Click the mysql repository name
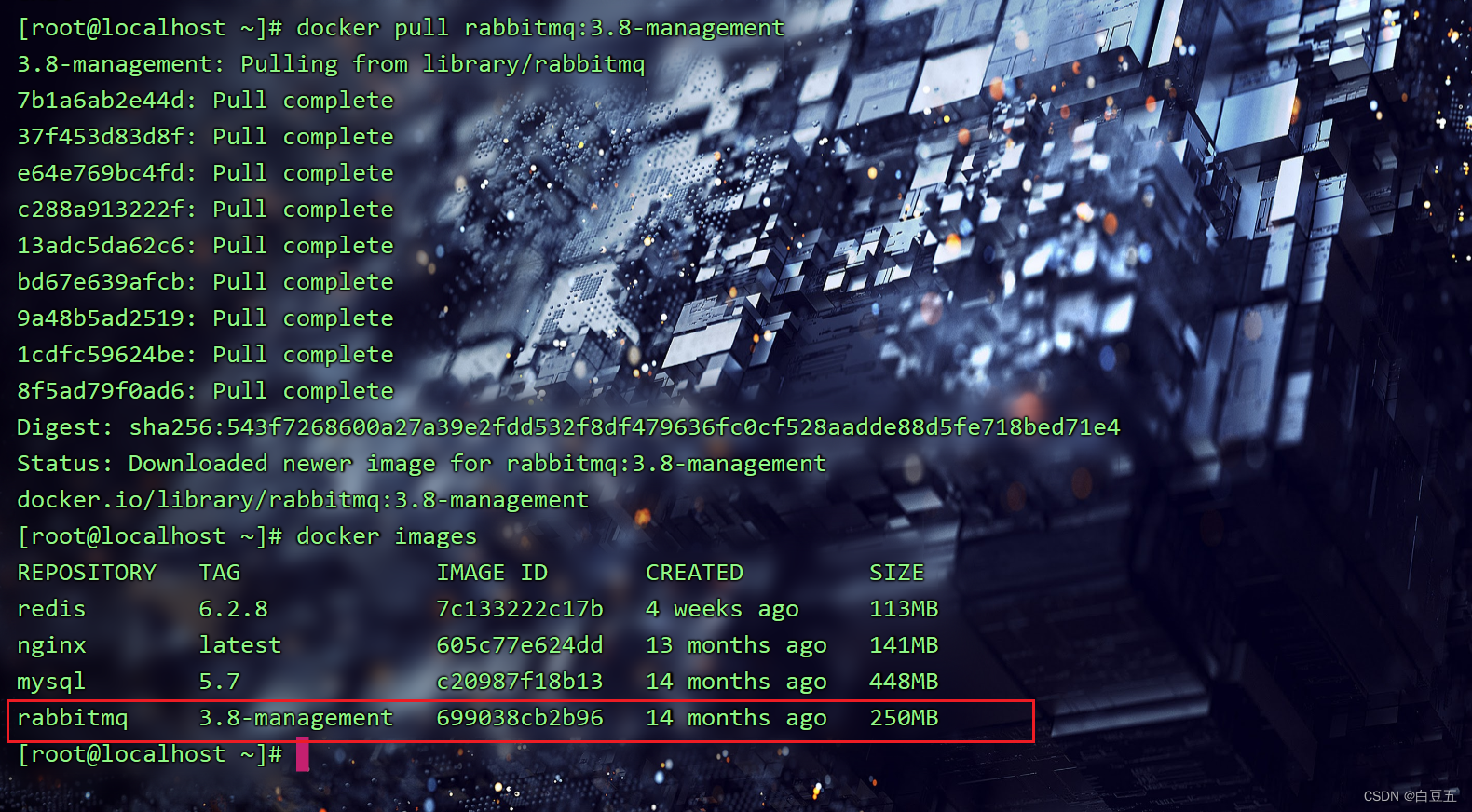 tap(51, 682)
